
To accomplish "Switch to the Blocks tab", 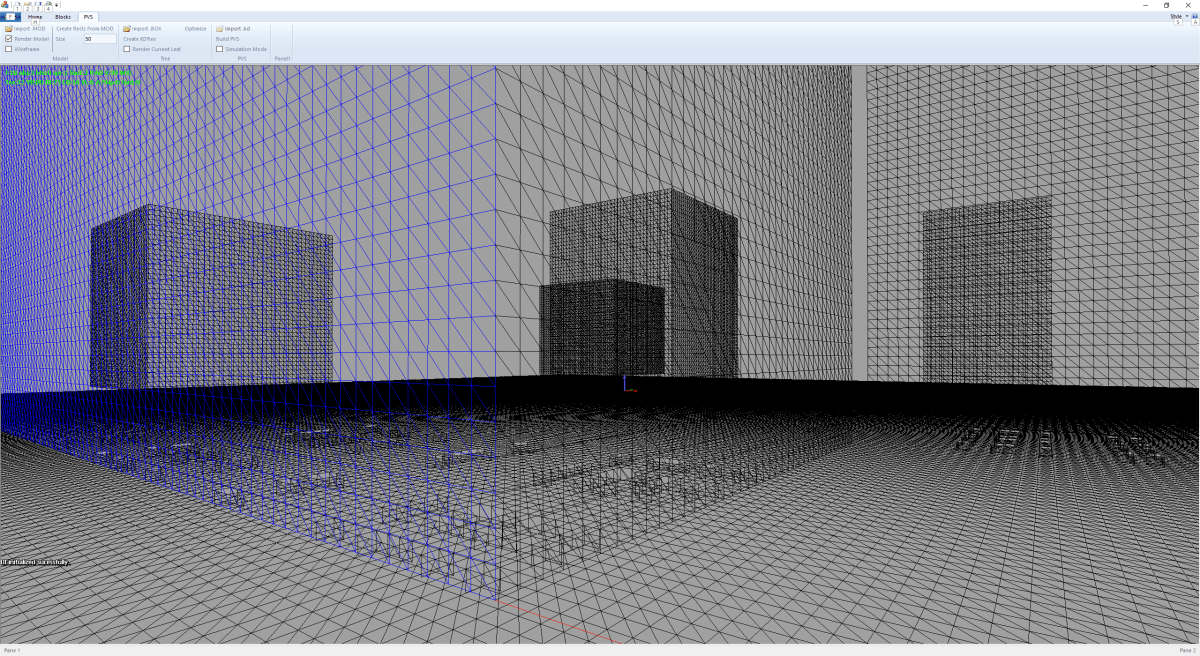I will pos(62,16).
